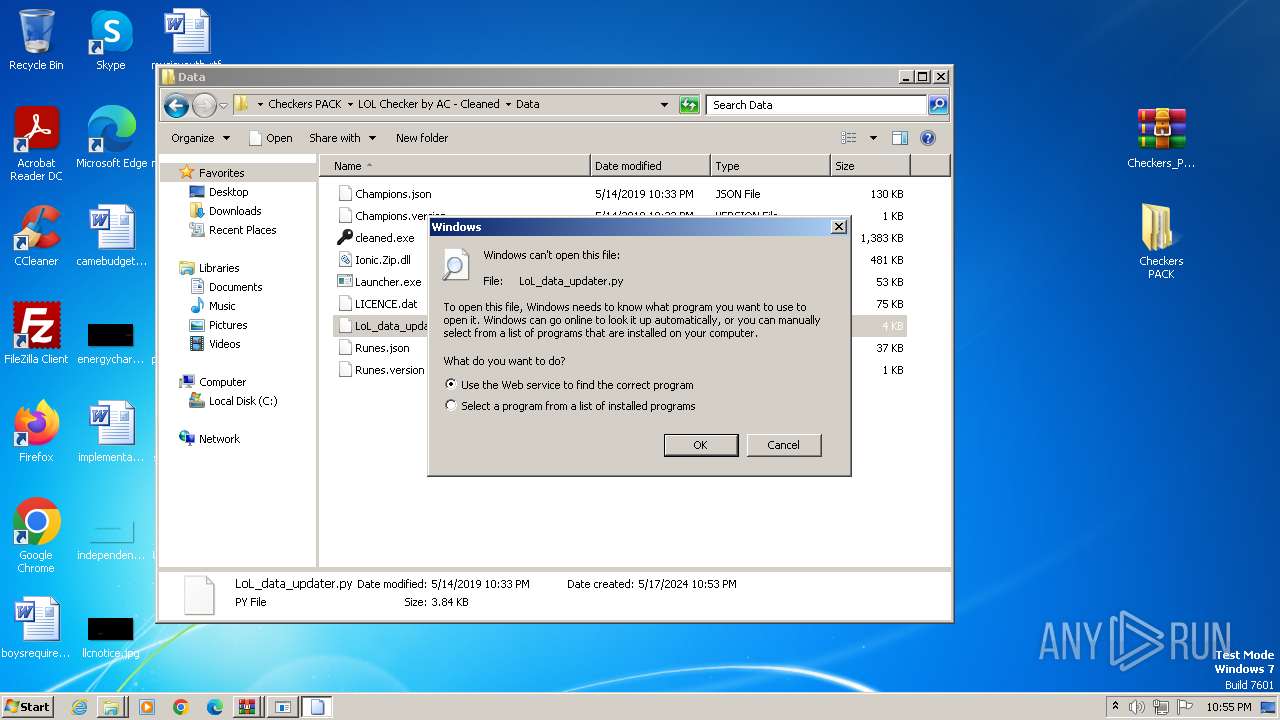The height and width of the screenshot is (720, 1280).
Task: Open the Recycle Bin desktop icon
Action: pyautogui.click(x=36, y=40)
